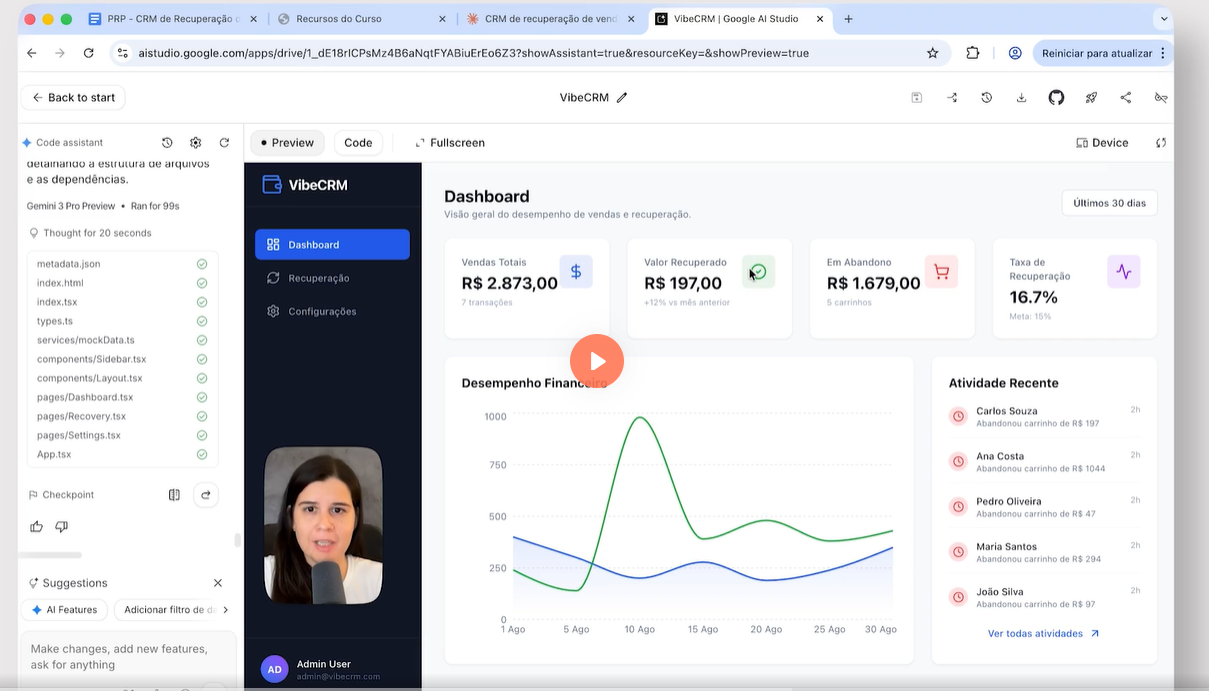Click the GitHub icon
Screen dimensions: 1209x691
click(1056, 97)
